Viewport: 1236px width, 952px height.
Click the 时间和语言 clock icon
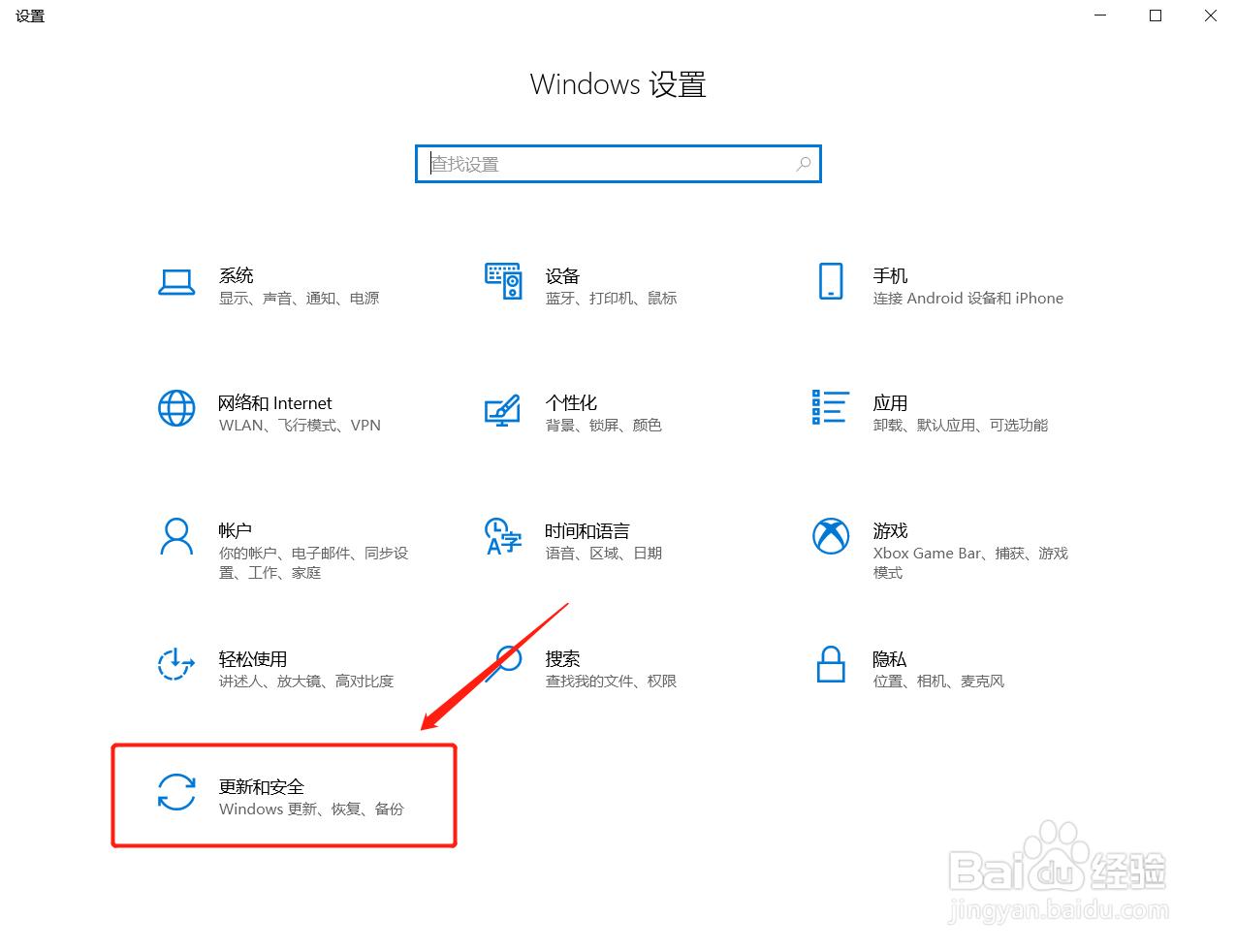pos(503,536)
